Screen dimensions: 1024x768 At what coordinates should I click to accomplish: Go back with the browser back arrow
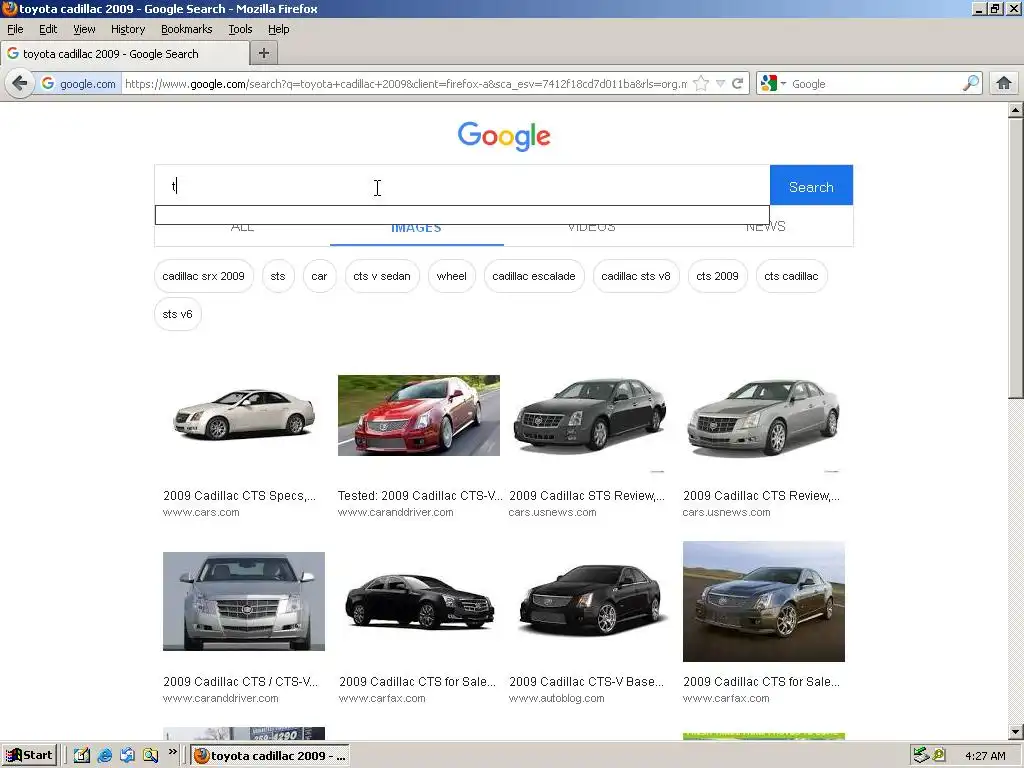click(20, 84)
